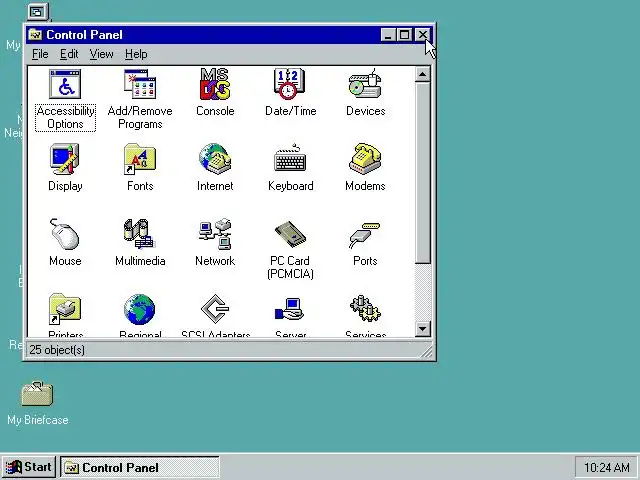Click the Mouse applet icon
This screenshot has width=640, height=480.
coord(65,234)
